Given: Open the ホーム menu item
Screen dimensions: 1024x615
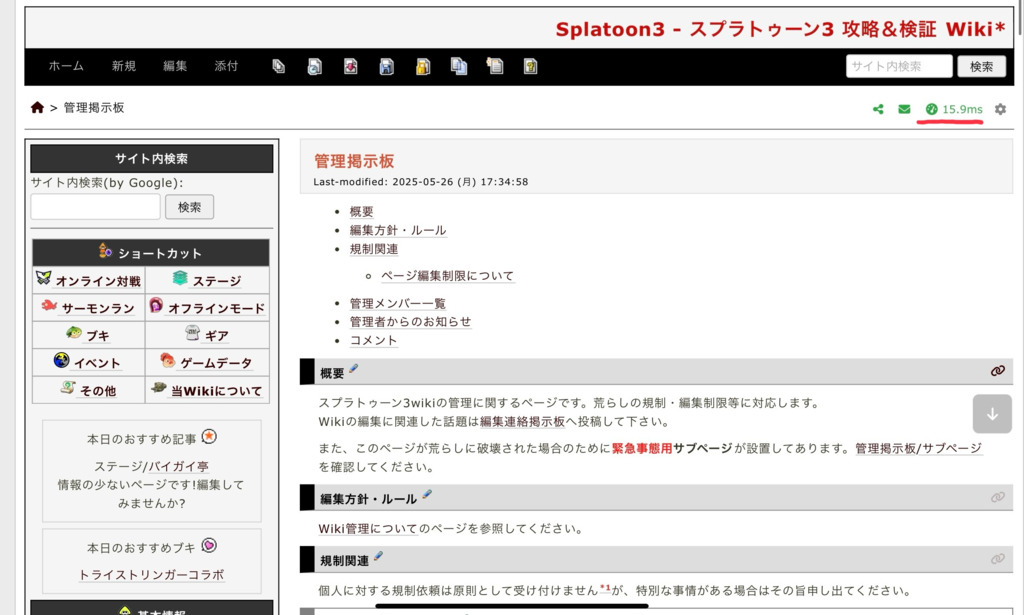Looking at the screenshot, I should pyautogui.click(x=66, y=66).
